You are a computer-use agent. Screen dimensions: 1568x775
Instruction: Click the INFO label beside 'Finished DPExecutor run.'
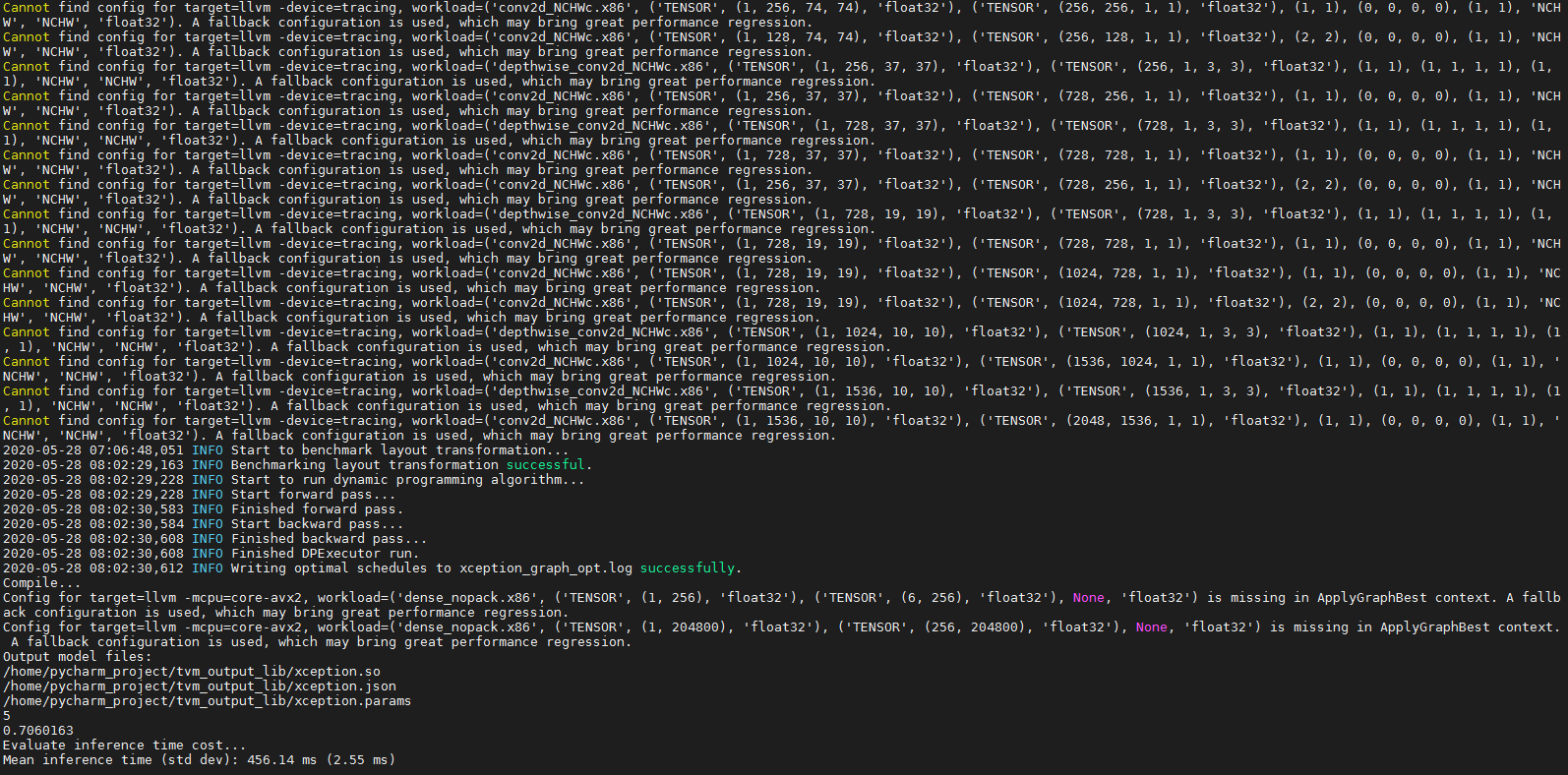coord(208,554)
